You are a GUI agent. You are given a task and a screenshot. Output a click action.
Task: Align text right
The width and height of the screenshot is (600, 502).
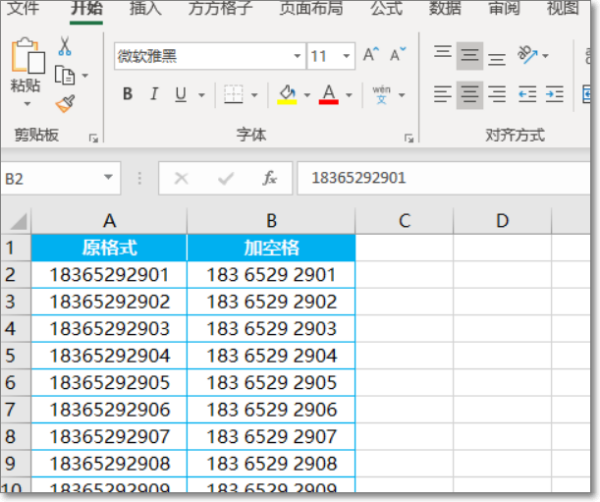(x=497, y=95)
